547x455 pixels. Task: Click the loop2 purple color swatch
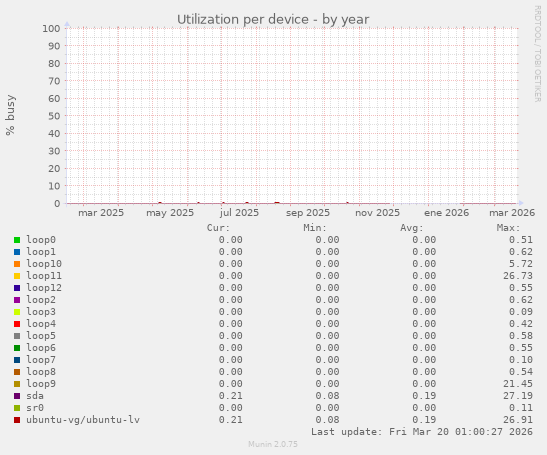[x=17, y=300]
